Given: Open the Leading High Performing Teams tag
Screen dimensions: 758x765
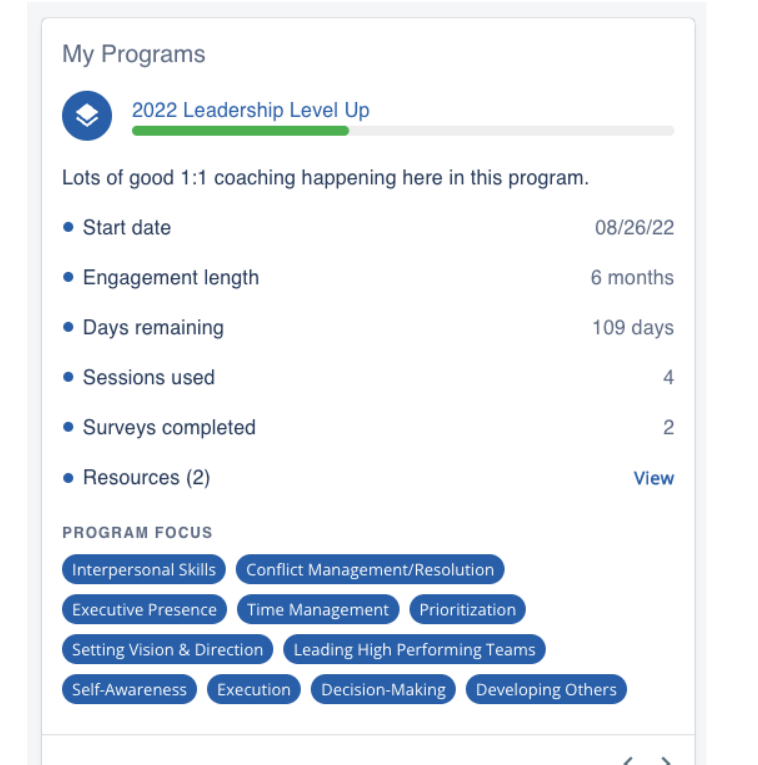Looking at the screenshot, I should point(414,650).
